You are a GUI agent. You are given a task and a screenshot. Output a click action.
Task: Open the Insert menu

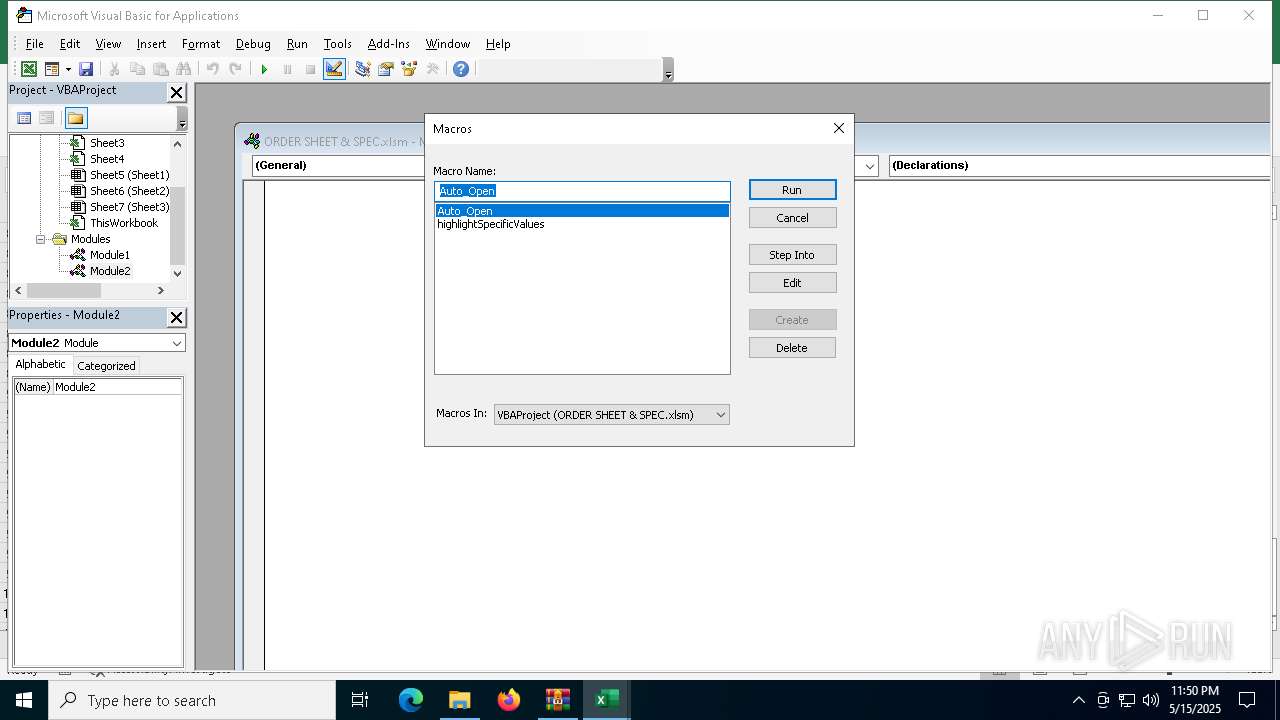[x=152, y=44]
